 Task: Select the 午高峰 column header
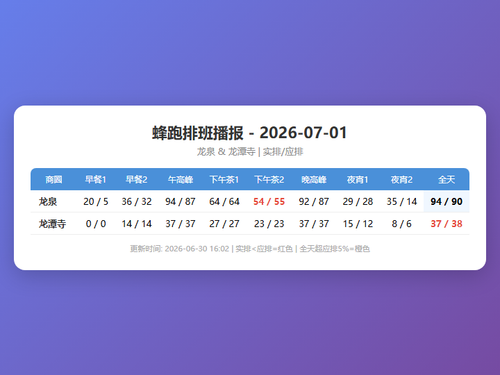[x=180, y=180]
